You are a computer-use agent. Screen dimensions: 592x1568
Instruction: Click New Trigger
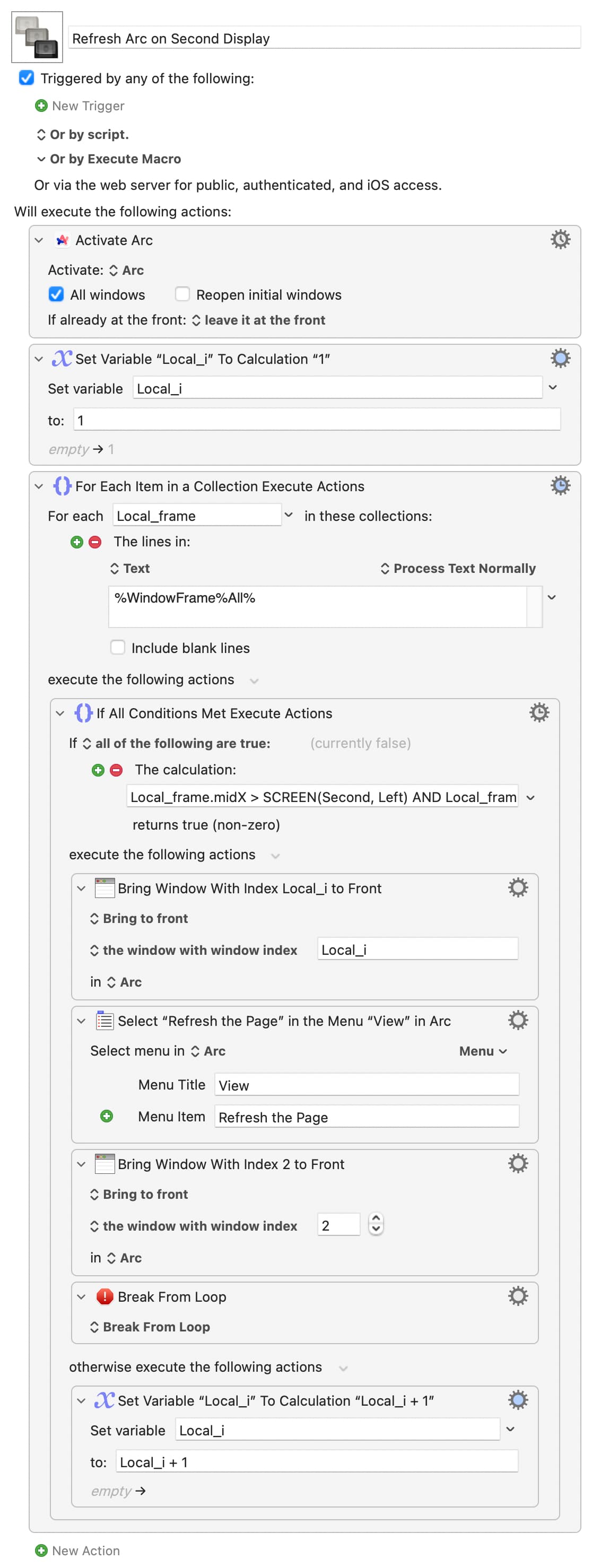coord(80,106)
